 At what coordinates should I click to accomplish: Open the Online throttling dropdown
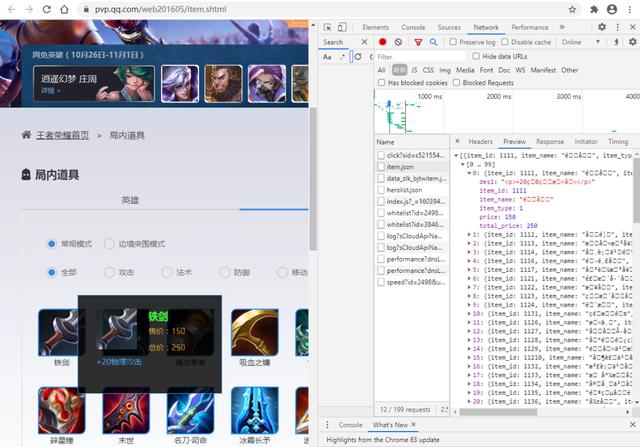pos(580,42)
